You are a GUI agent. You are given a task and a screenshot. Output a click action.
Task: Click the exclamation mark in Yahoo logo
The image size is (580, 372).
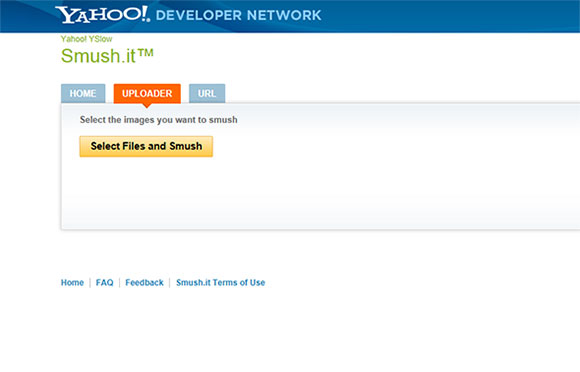145,14
